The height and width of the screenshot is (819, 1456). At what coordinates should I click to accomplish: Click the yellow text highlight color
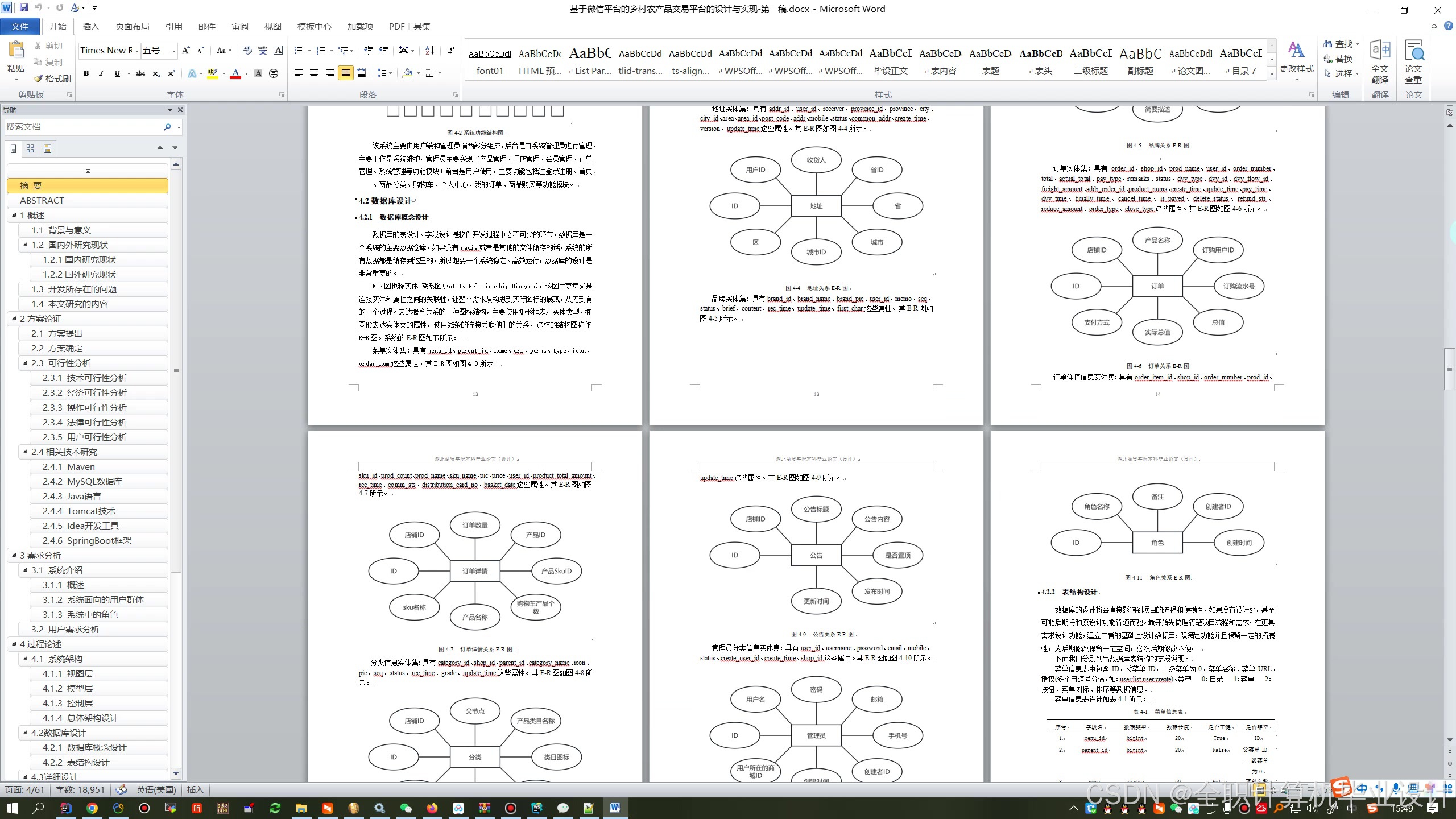213,73
